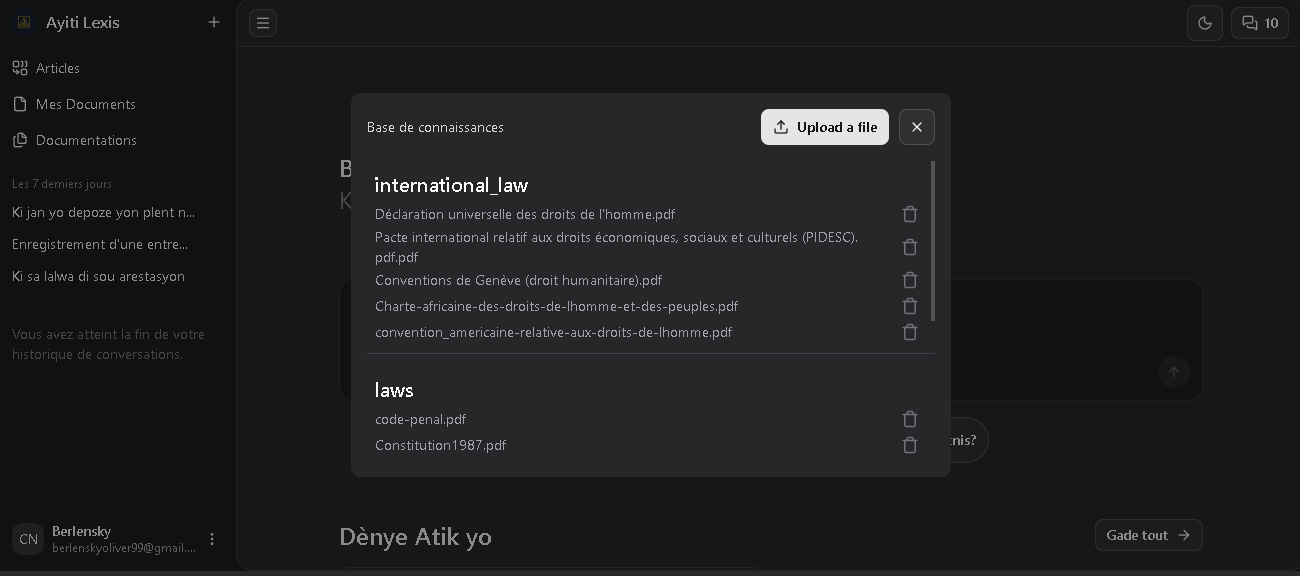Close the Base de connaissances dialog

pyautogui.click(x=917, y=127)
